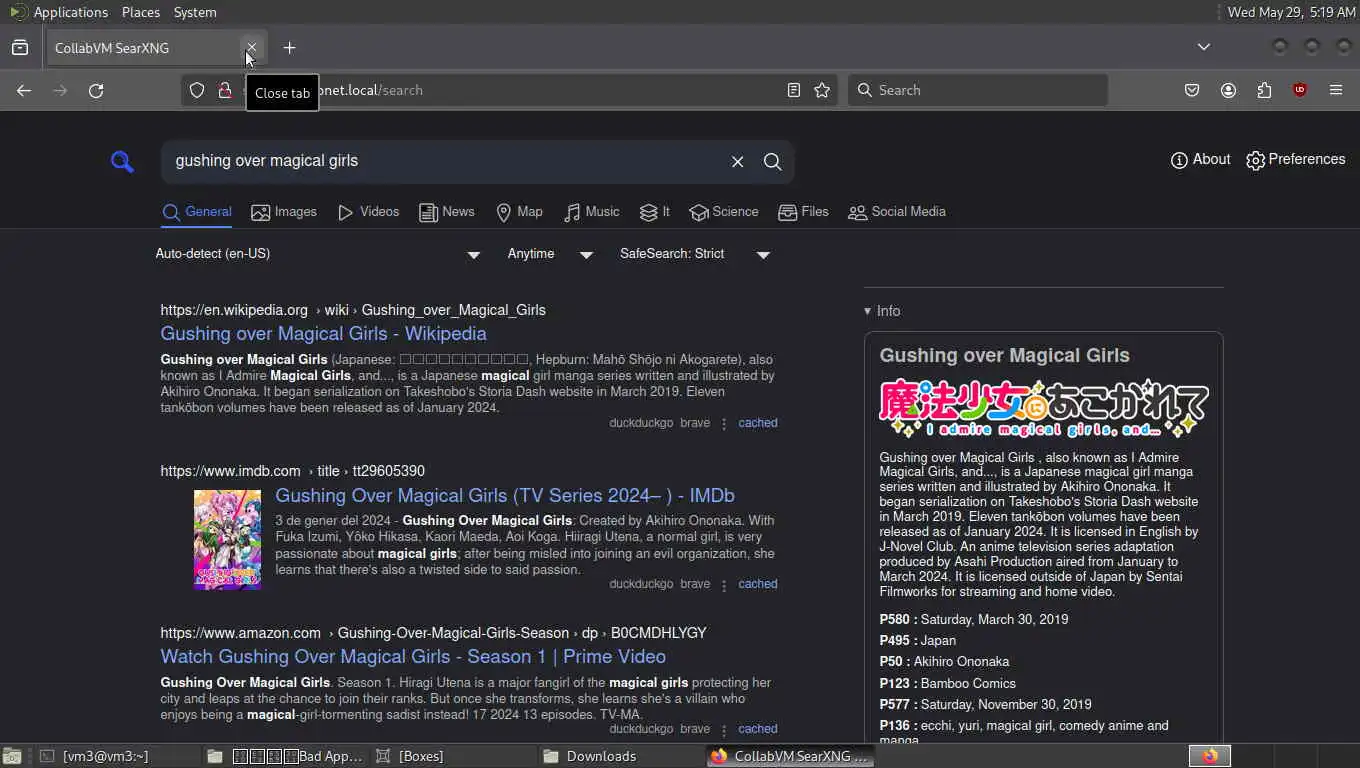This screenshot has height=768, width=1360.
Task: Open a new browser tab
Action: [x=289, y=48]
